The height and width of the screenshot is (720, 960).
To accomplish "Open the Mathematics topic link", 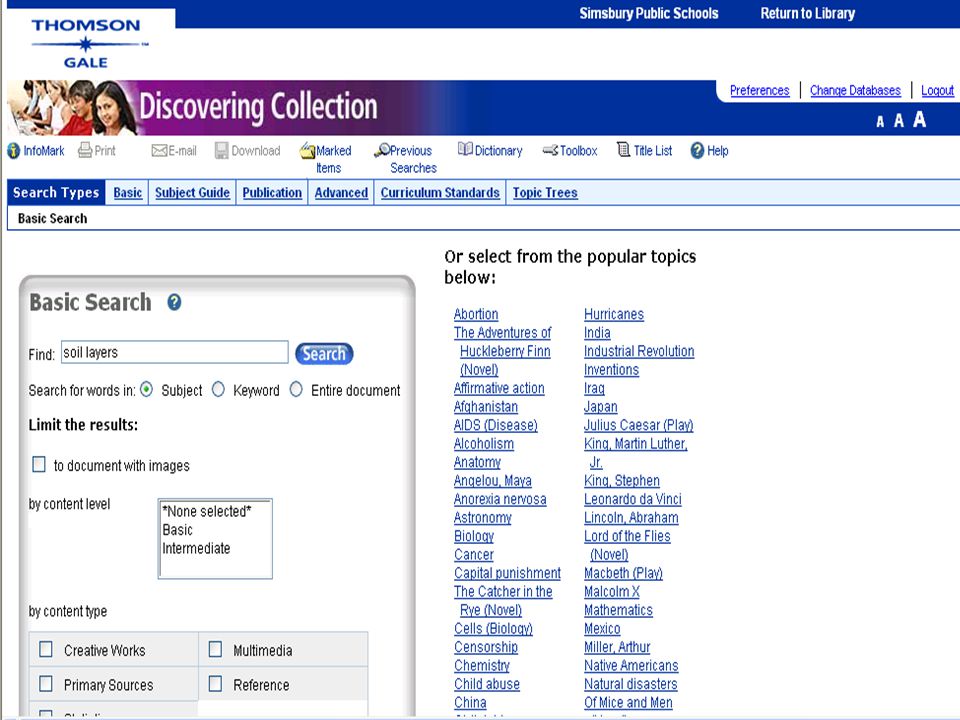I will click(618, 610).
